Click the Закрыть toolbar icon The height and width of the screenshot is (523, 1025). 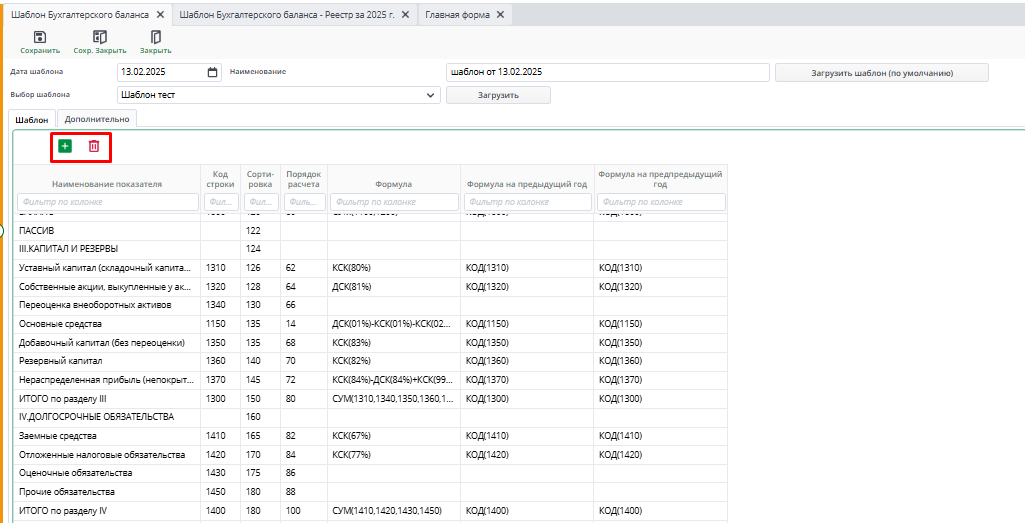tap(155, 37)
